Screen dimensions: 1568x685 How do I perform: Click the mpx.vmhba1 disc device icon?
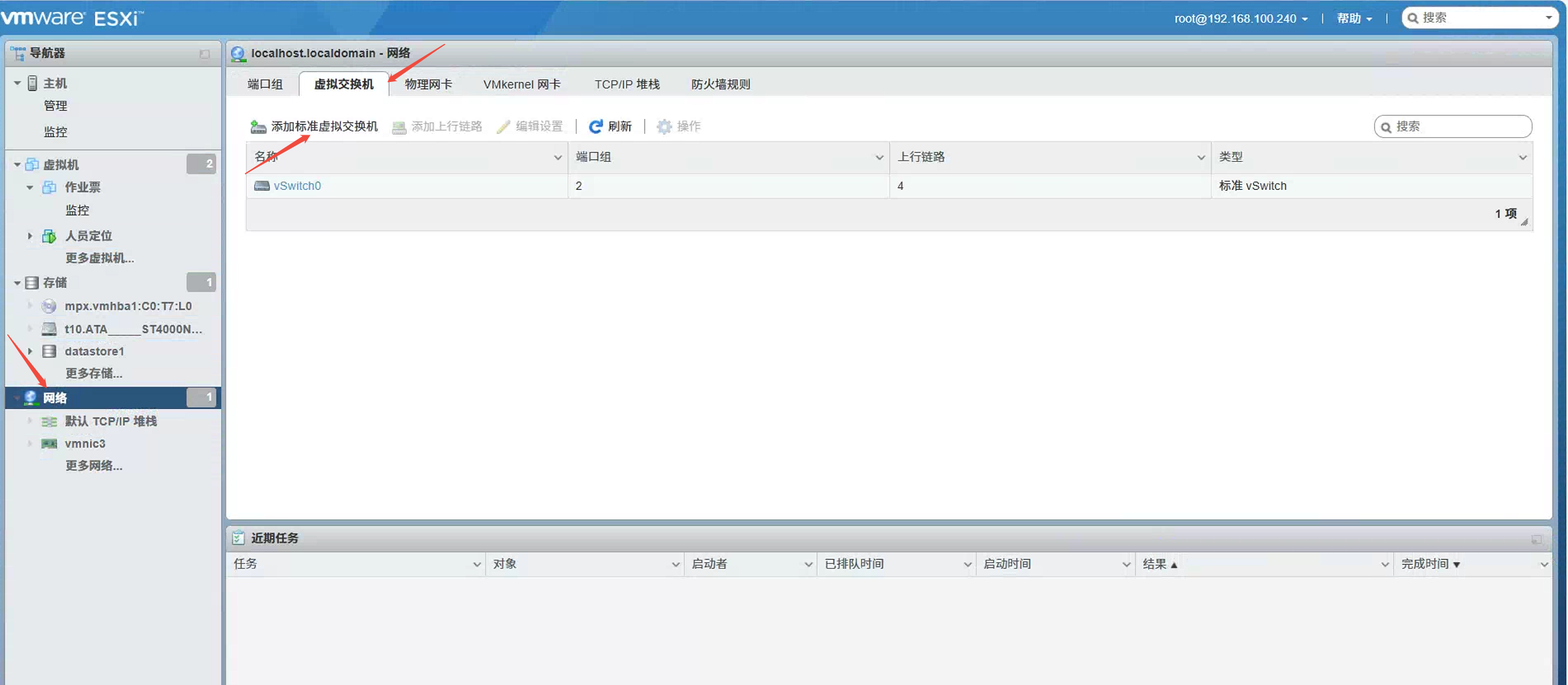(x=49, y=306)
